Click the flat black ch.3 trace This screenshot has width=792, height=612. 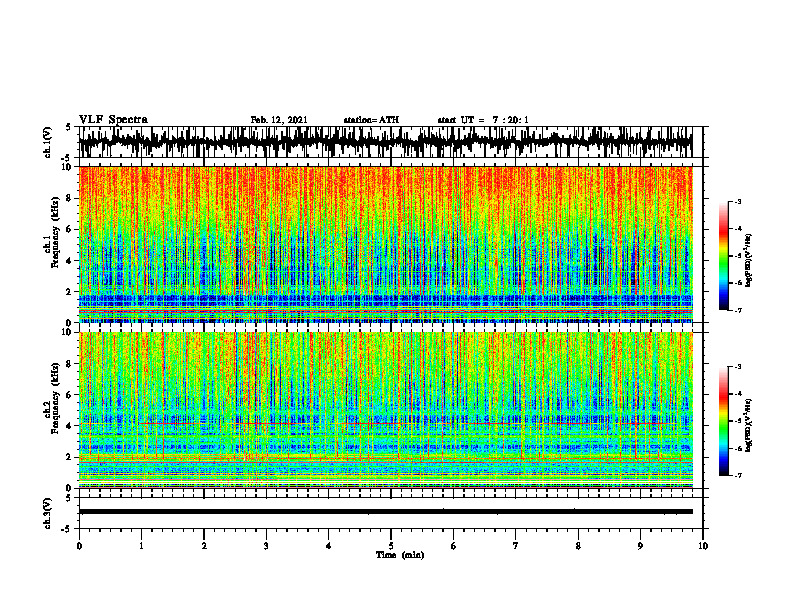tap(385, 512)
